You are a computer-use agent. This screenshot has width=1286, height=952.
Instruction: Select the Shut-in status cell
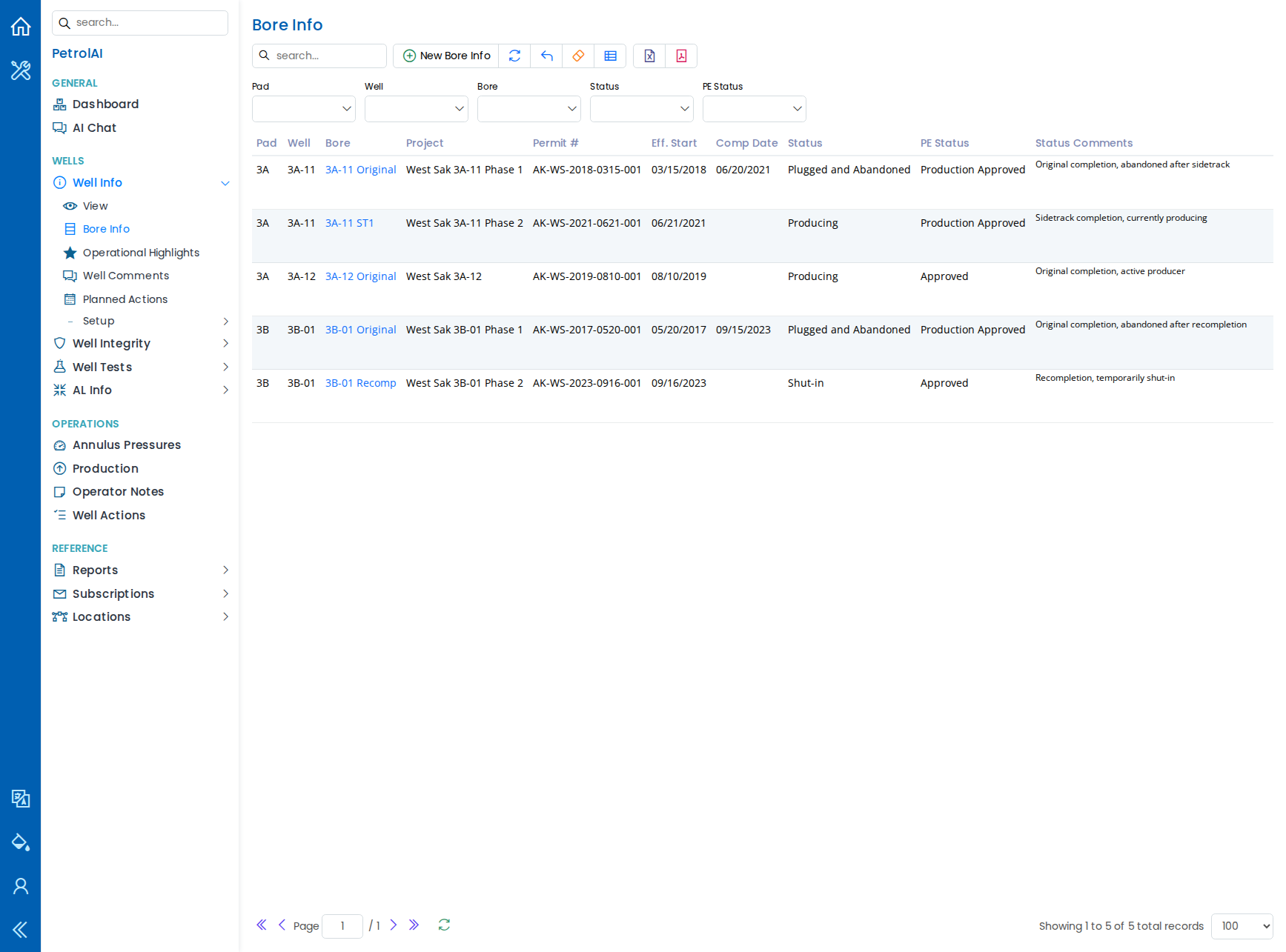coord(806,383)
